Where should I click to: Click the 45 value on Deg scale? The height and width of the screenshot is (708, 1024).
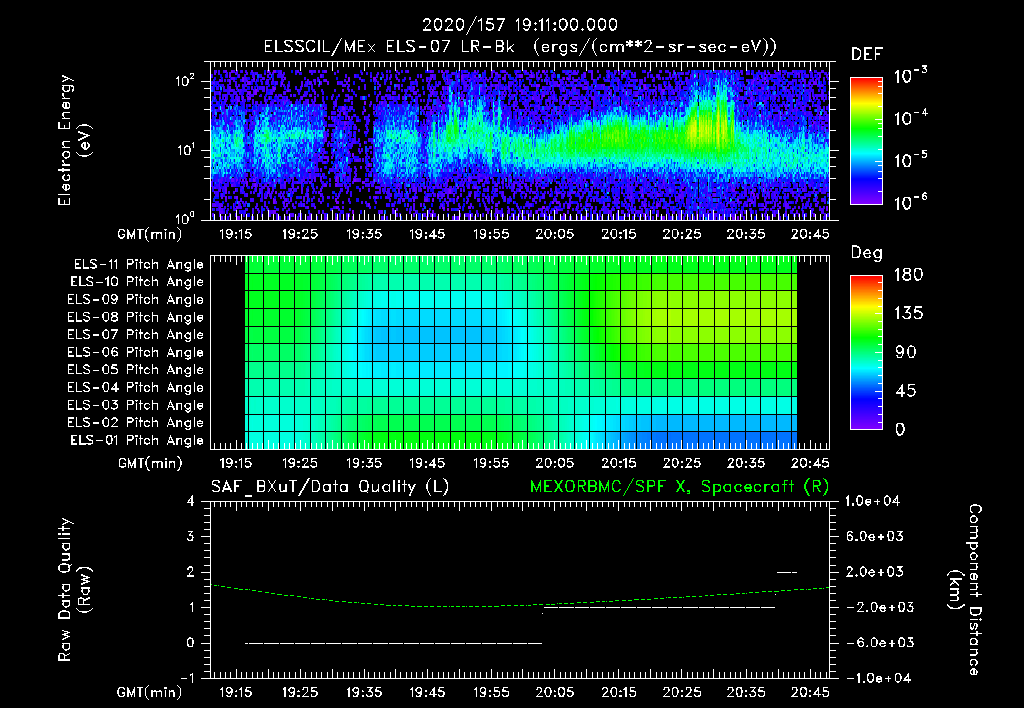tap(906, 391)
